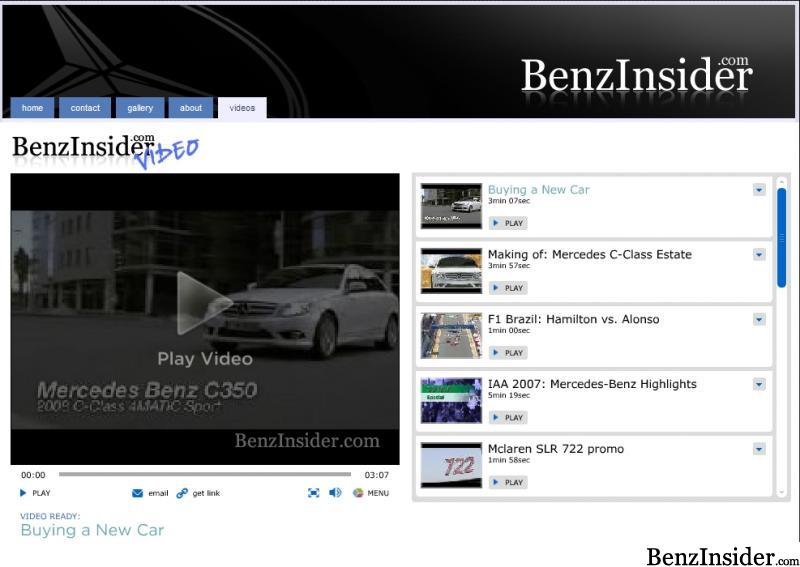Screen dimensions: 800x567
Task: Open the Mclaren SLR 722 promo title
Action: coord(556,449)
